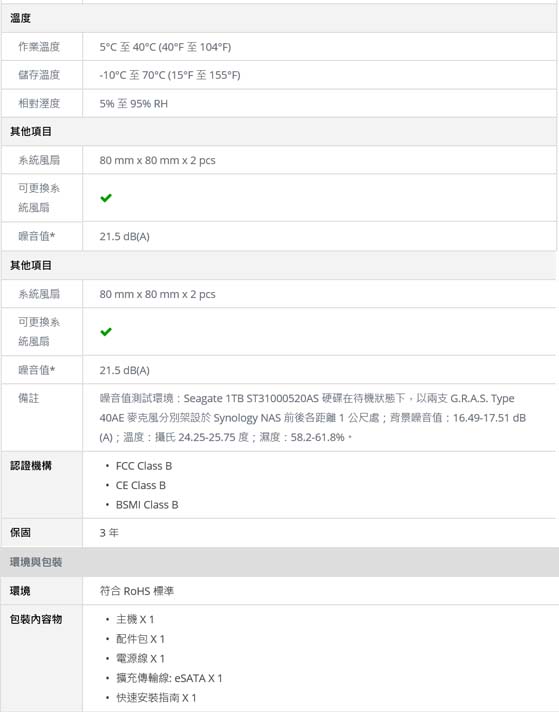Select the 5°C 至 40°C operating temperature value

tap(165, 47)
